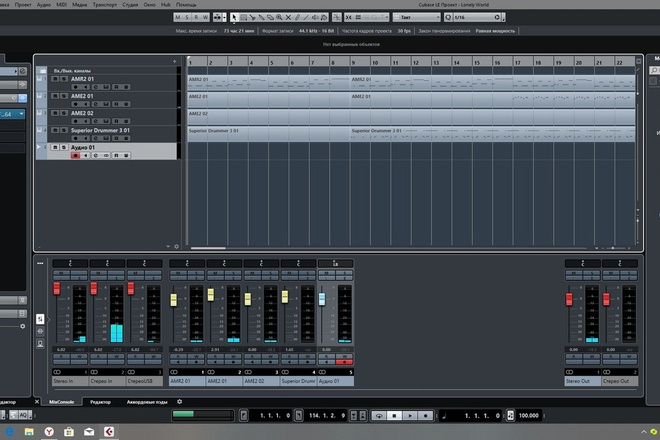Open Cubase from the Windows taskbar
This screenshot has height=440, width=660.
[109, 432]
